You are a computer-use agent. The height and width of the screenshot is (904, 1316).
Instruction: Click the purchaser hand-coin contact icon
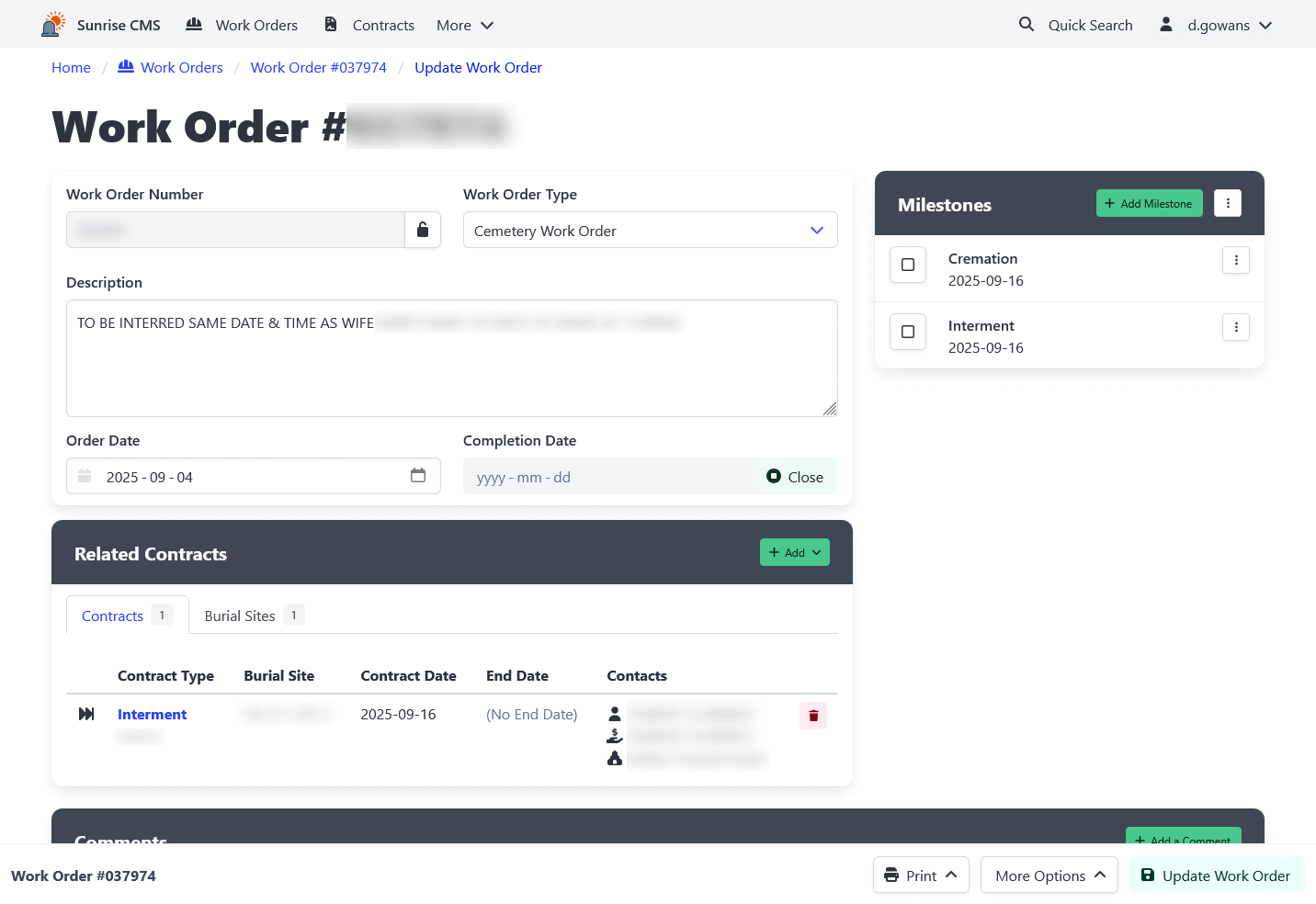pyautogui.click(x=615, y=736)
